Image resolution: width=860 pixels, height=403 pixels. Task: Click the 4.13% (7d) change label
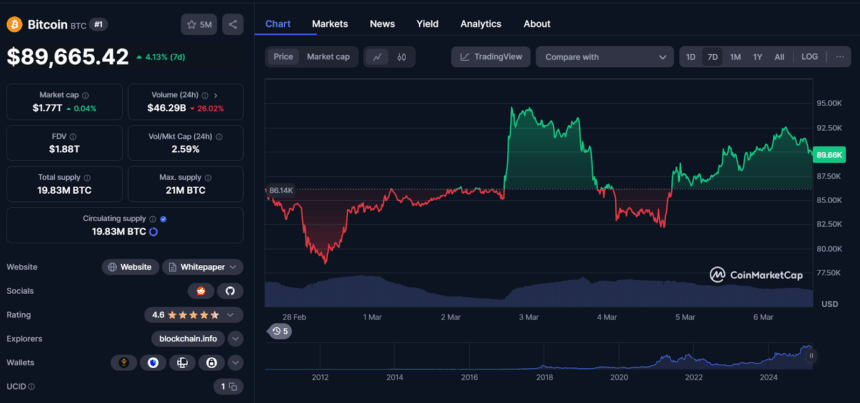tap(164, 57)
